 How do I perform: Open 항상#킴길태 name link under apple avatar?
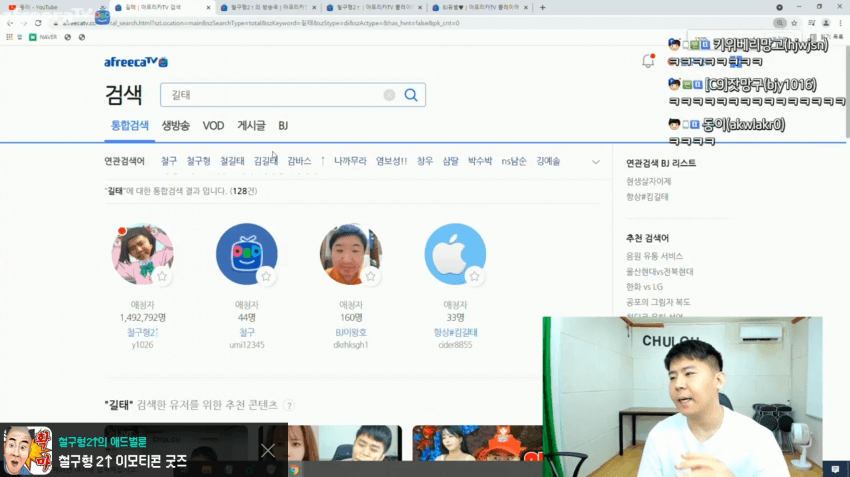pyautogui.click(x=455, y=332)
